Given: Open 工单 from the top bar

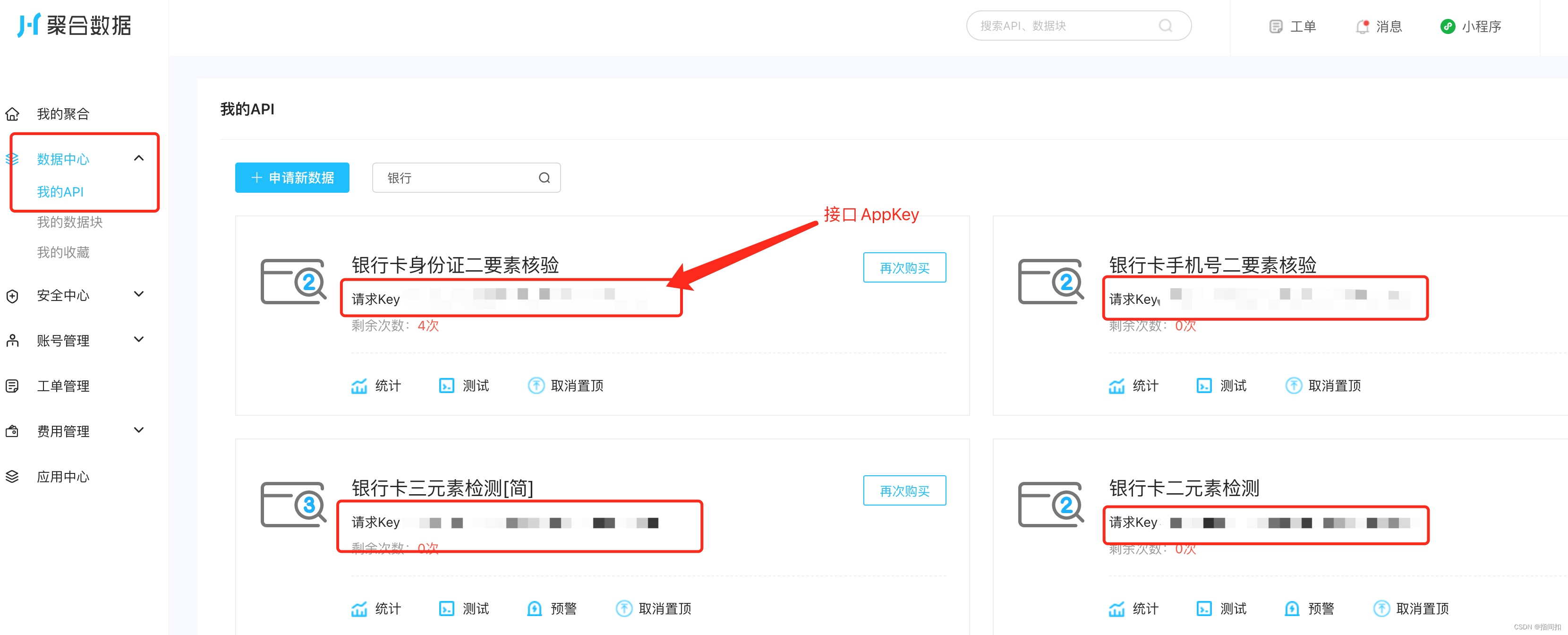Looking at the screenshot, I should click(x=1292, y=26).
